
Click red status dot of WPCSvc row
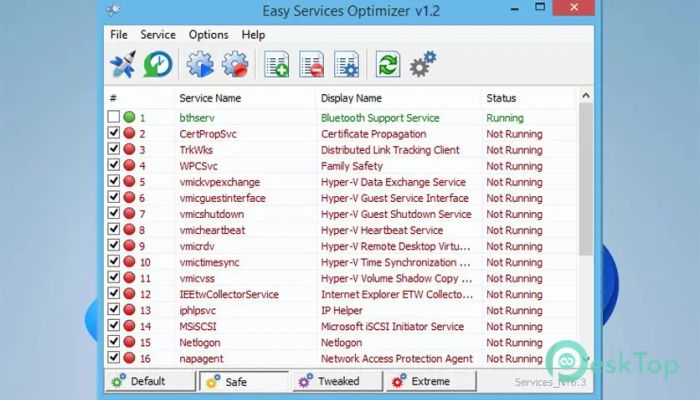[x=129, y=165]
